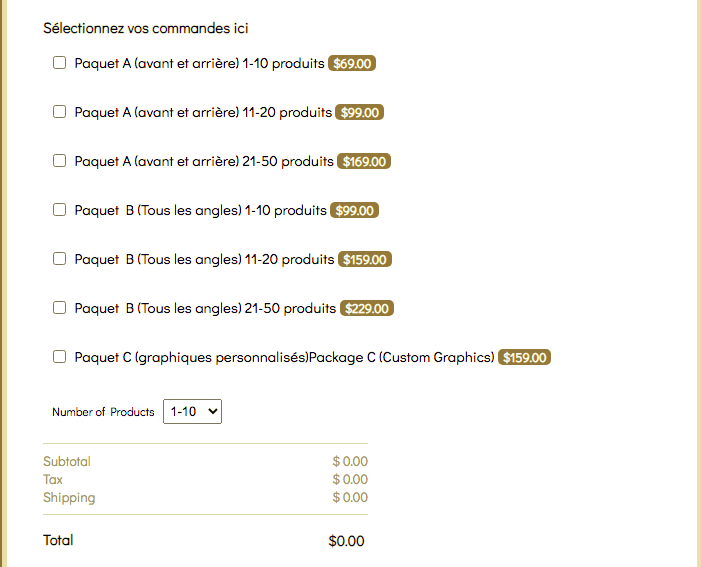This screenshot has height=567, width=701.
Task: Click the "Number of Products" label text
Action: click(x=103, y=412)
